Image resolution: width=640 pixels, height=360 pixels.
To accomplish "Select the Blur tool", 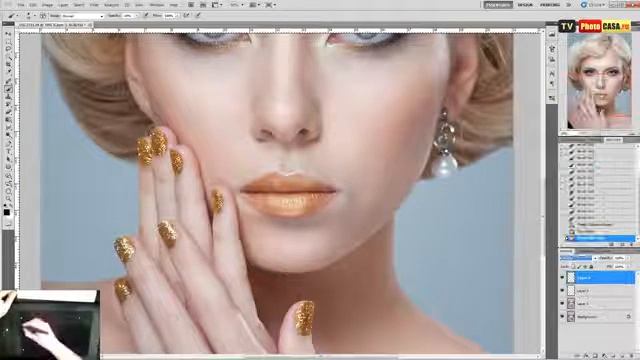I will [x=8, y=126].
